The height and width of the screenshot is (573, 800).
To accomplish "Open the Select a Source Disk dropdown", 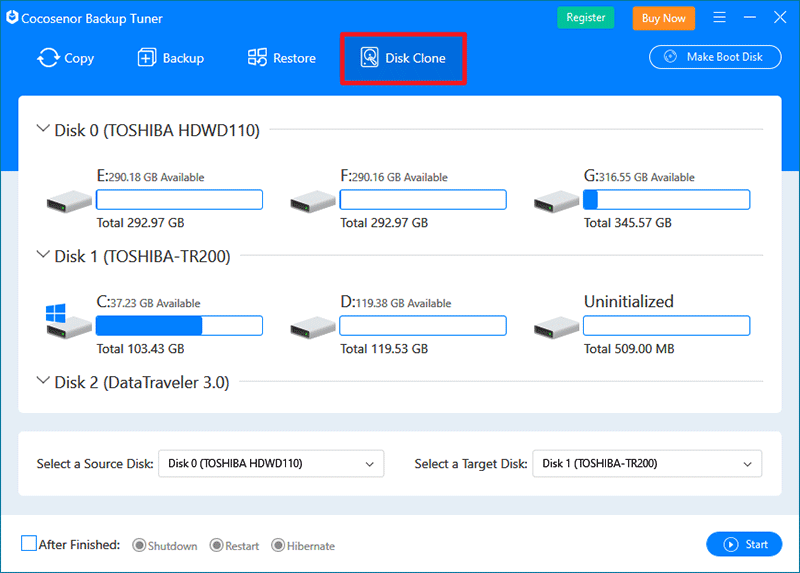I will point(271,463).
